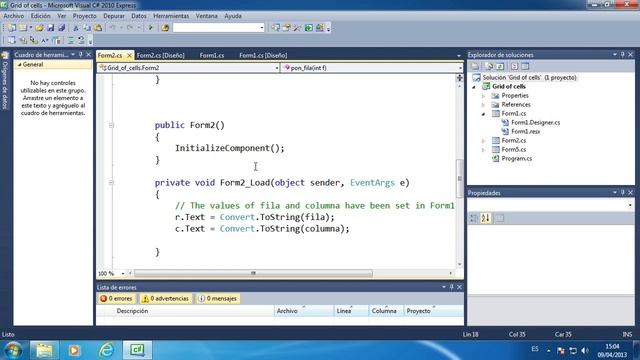Click the horizontal scrollbar thumb in the editor
The image size is (640, 360).
coord(253,273)
